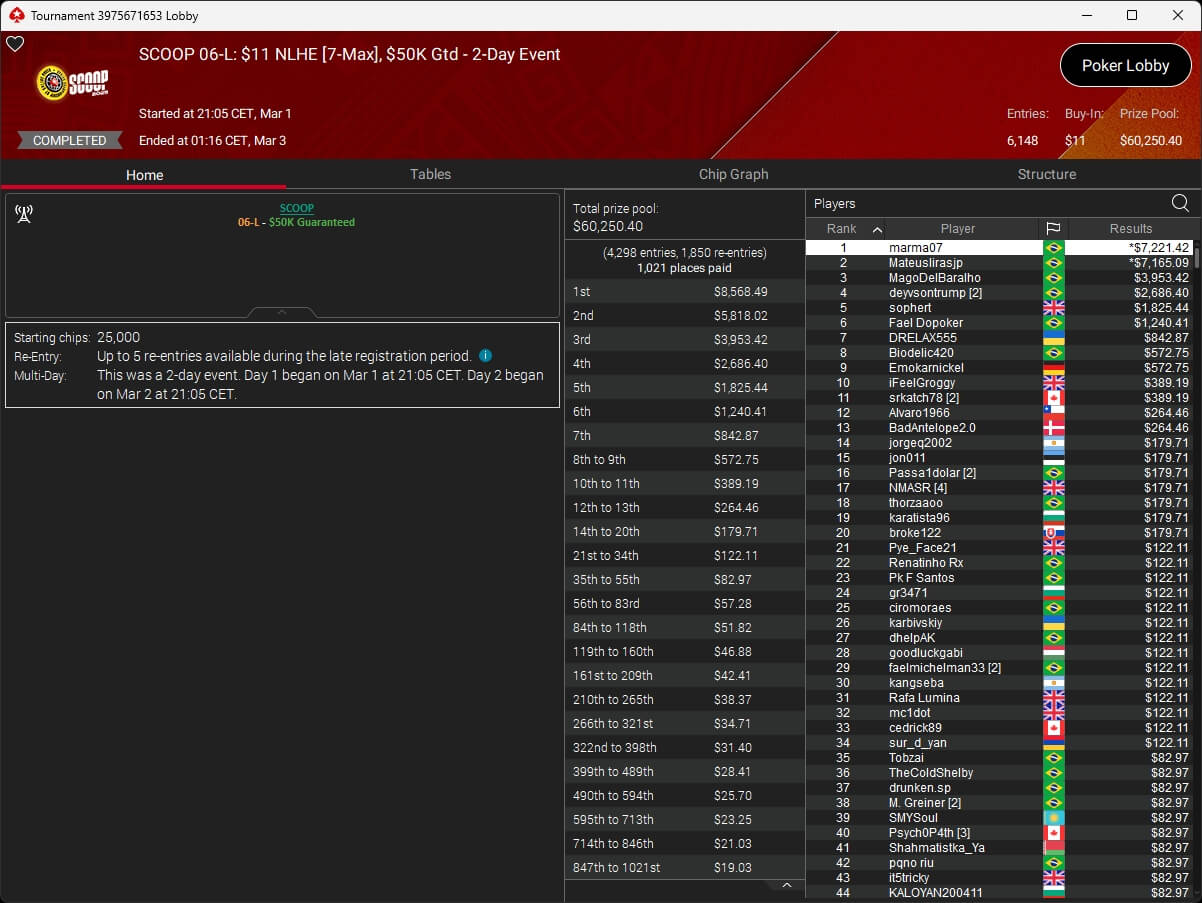Click marma07's Brazil flag icon
This screenshot has width=1202, height=903.
(1053, 248)
